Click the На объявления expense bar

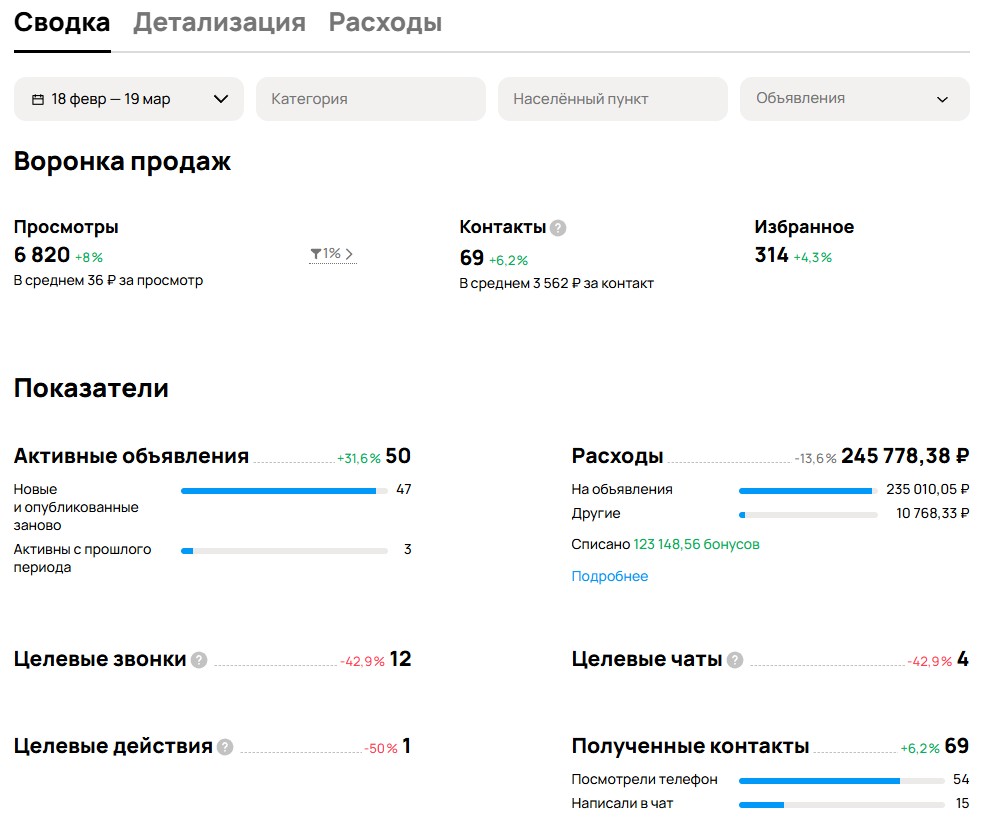(x=808, y=491)
